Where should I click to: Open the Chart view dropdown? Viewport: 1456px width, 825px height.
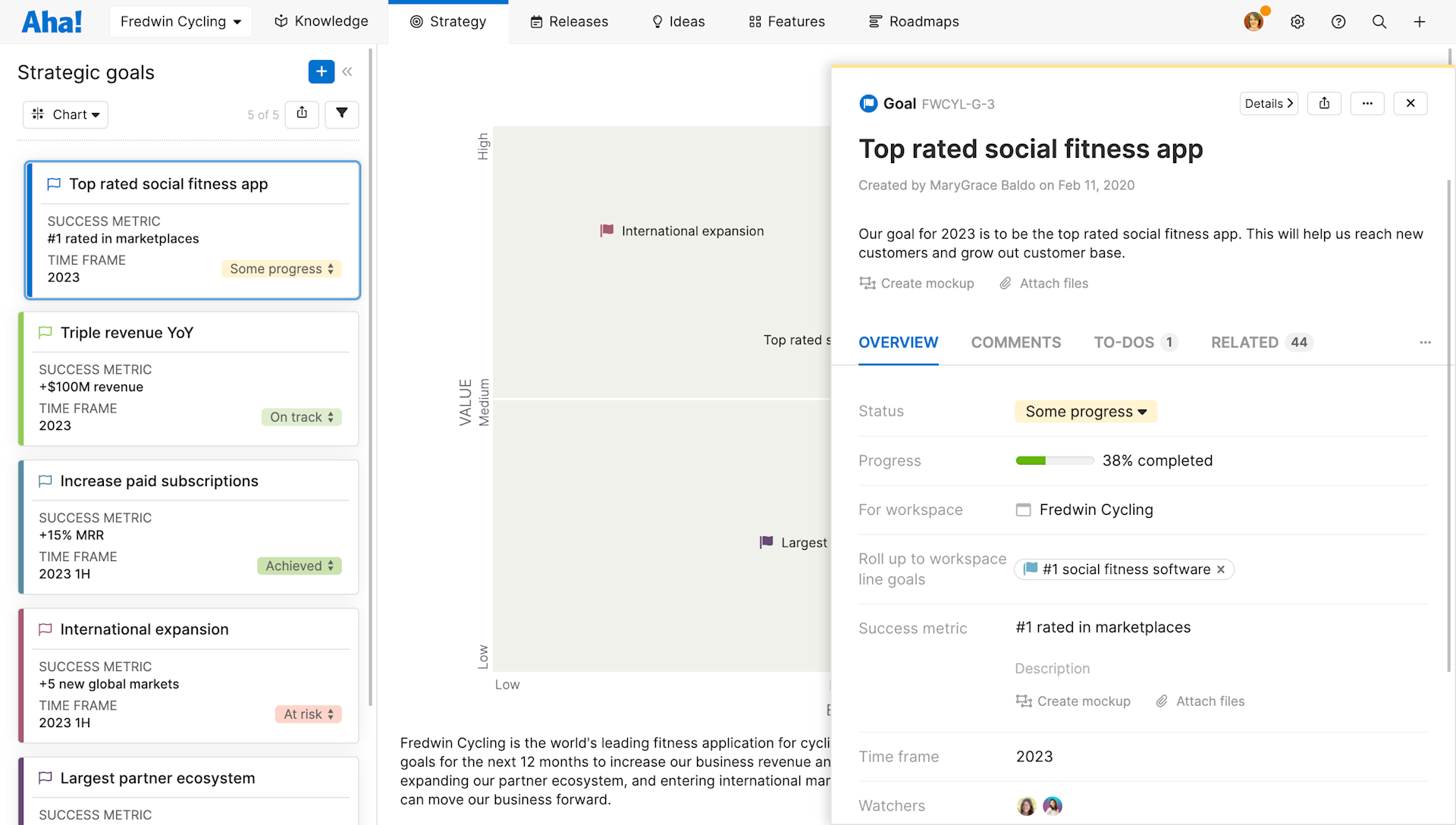(65, 114)
